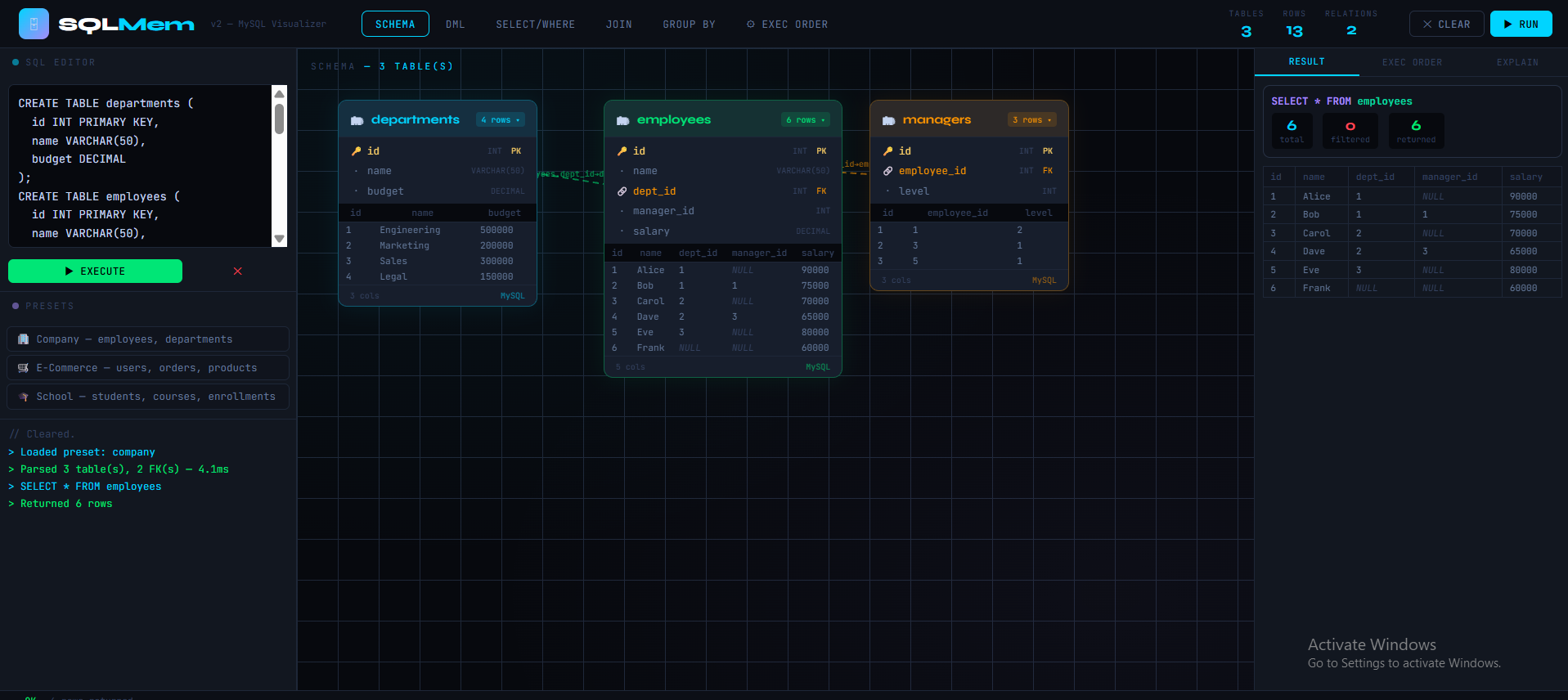The width and height of the screenshot is (1568, 700).
Task: Click the total count stat box
Action: tap(1292, 131)
